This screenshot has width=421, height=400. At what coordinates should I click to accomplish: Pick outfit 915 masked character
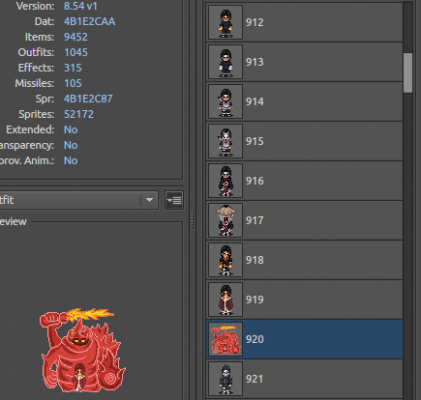pos(304,141)
